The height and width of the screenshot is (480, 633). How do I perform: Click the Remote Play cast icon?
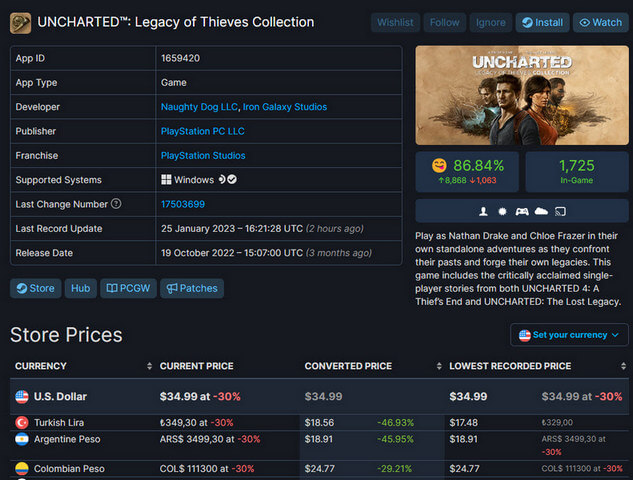[560, 211]
